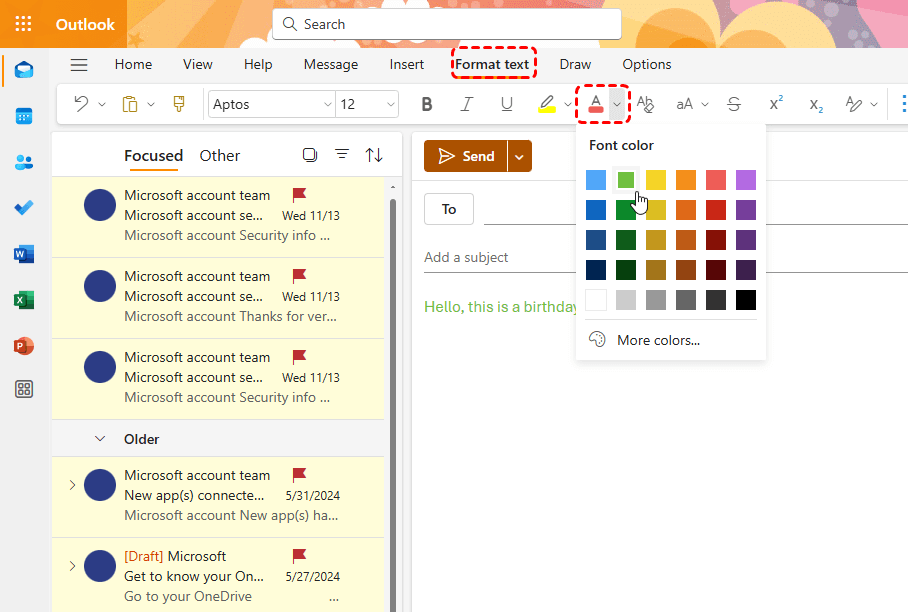Choose More colors... option
The width and height of the screenshot is (908, 612).
[x=658, y=340]
